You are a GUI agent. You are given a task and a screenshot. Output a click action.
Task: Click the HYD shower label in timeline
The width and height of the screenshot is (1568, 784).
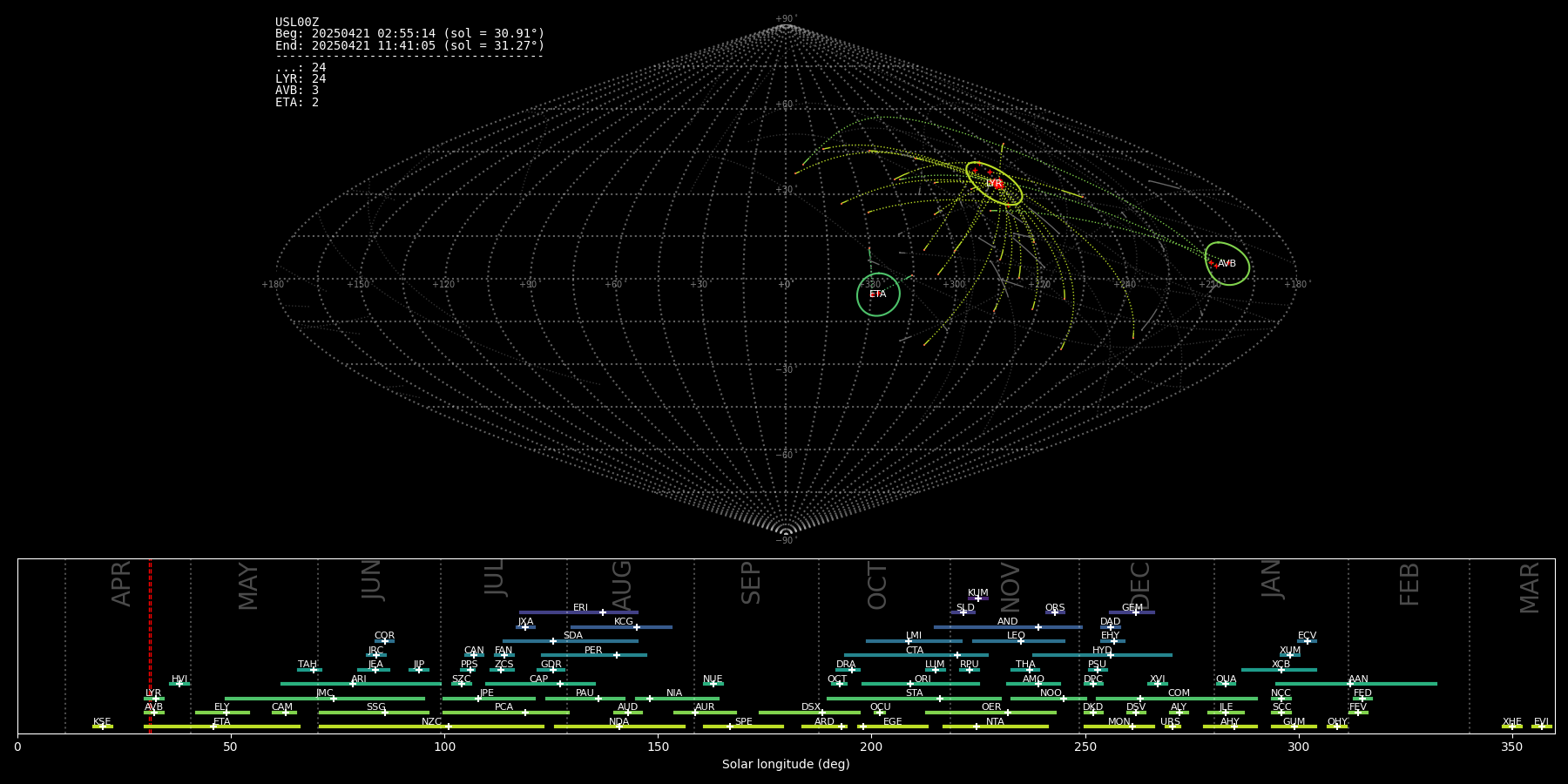1102,651
